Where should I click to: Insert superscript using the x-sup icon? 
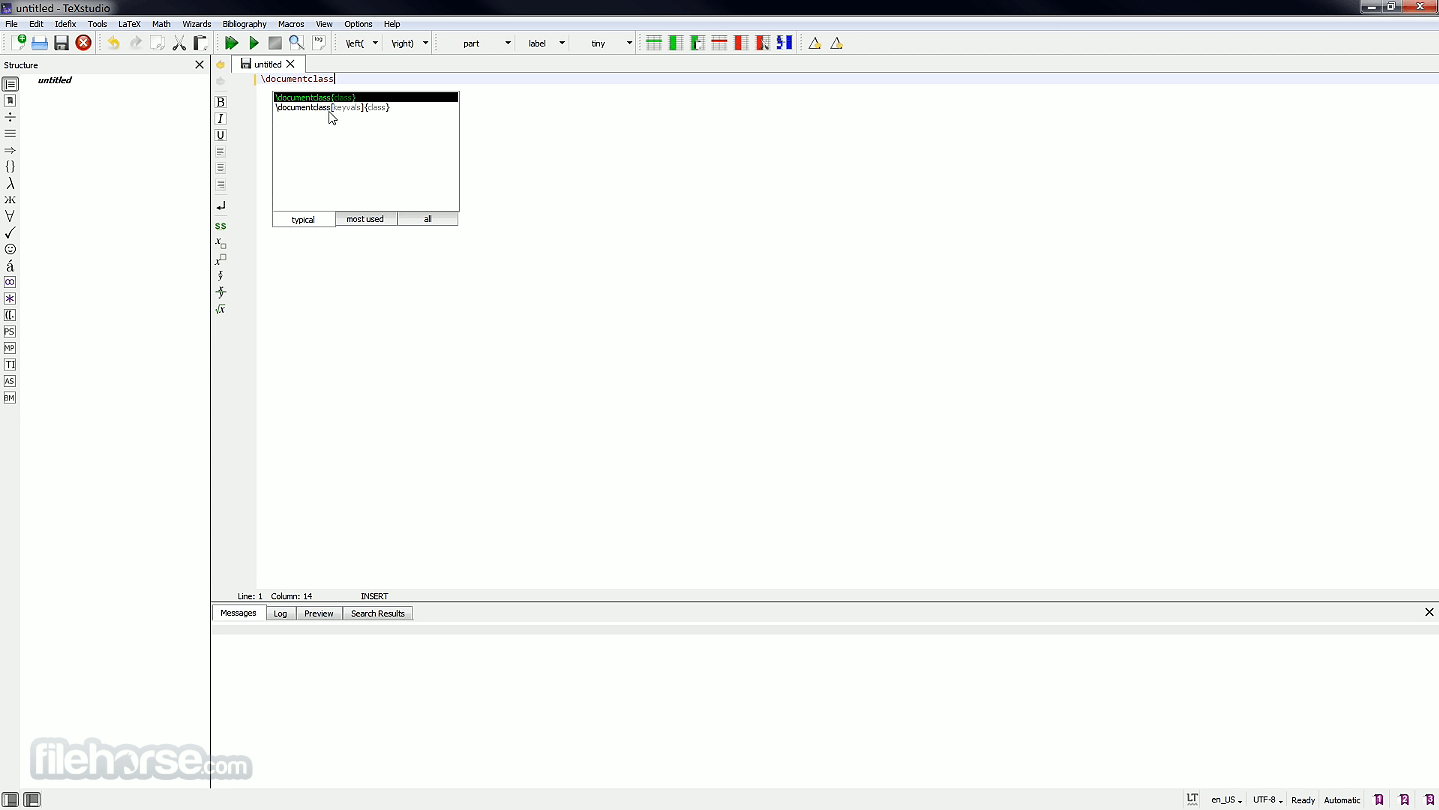click(221, 260)
